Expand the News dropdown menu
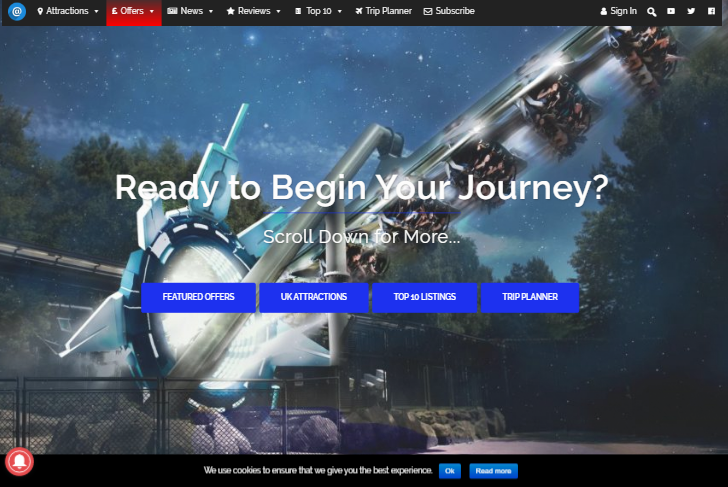 point(190,11)
